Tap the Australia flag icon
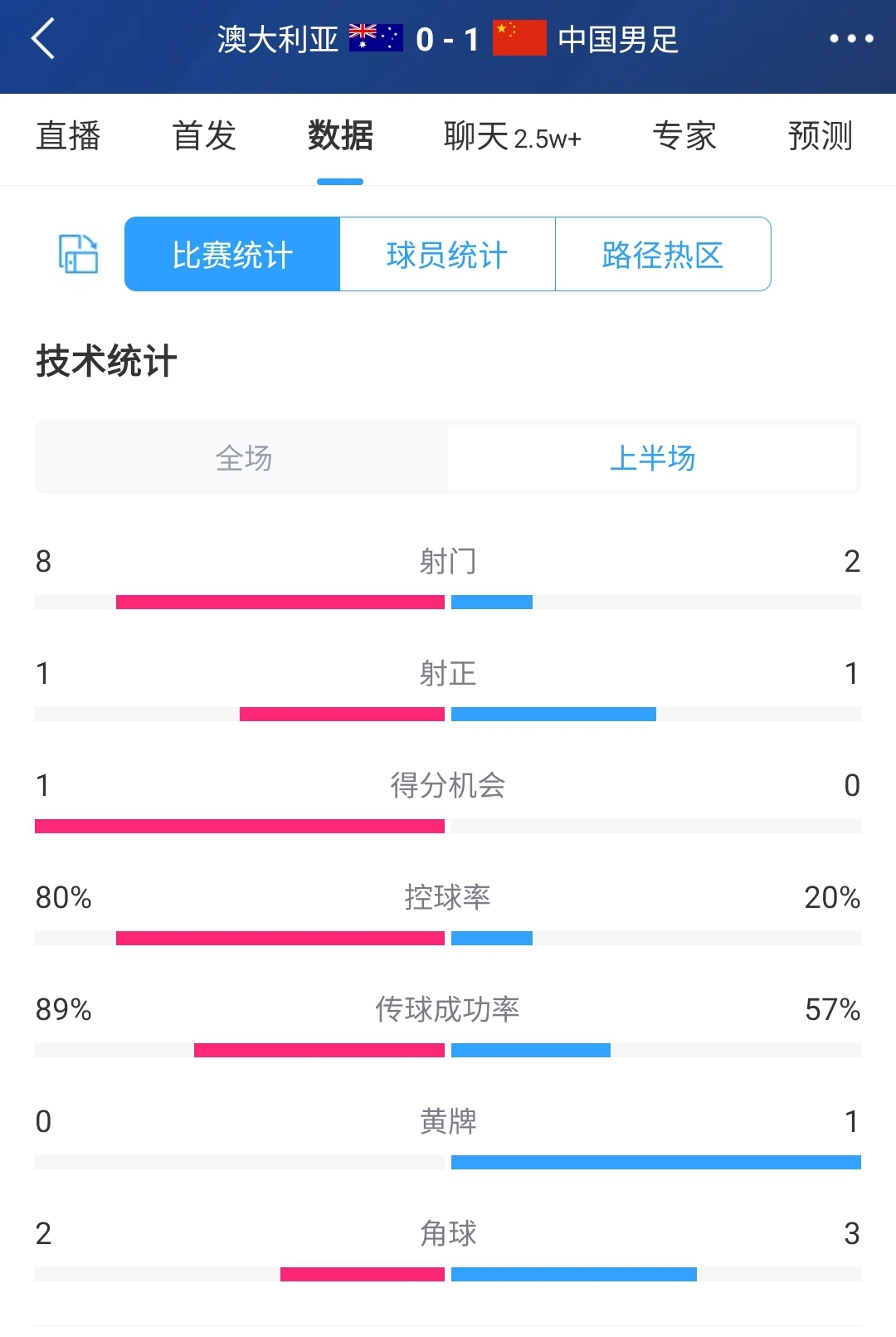Viewport: 896px width, 1337px height. pos(376,38)
